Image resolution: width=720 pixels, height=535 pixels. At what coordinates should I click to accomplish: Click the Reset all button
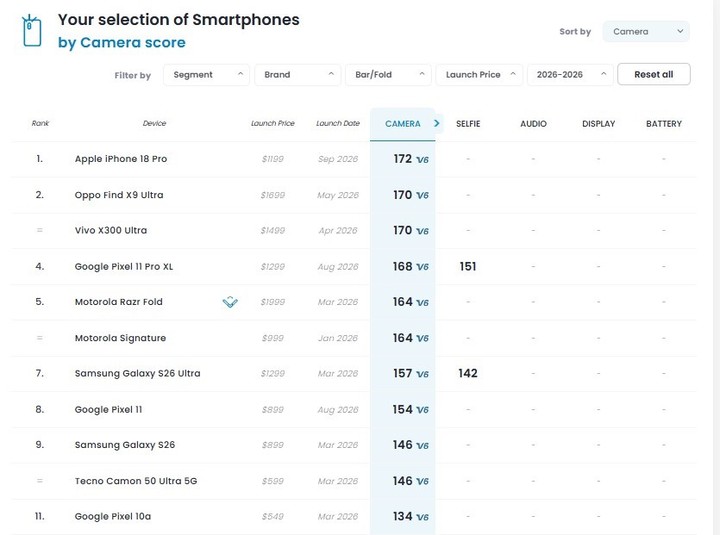(654, 74)
